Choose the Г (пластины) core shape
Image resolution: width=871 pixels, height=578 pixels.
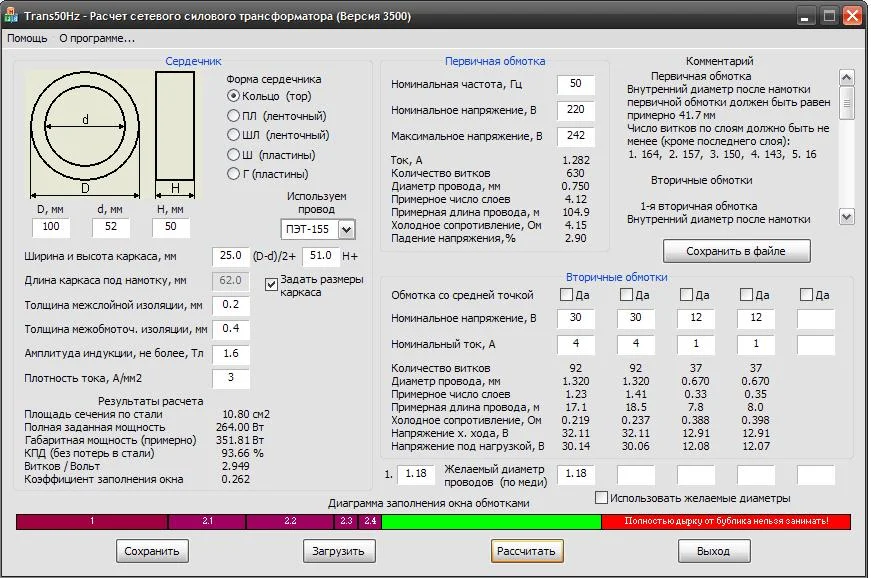(x=234, y=174)
